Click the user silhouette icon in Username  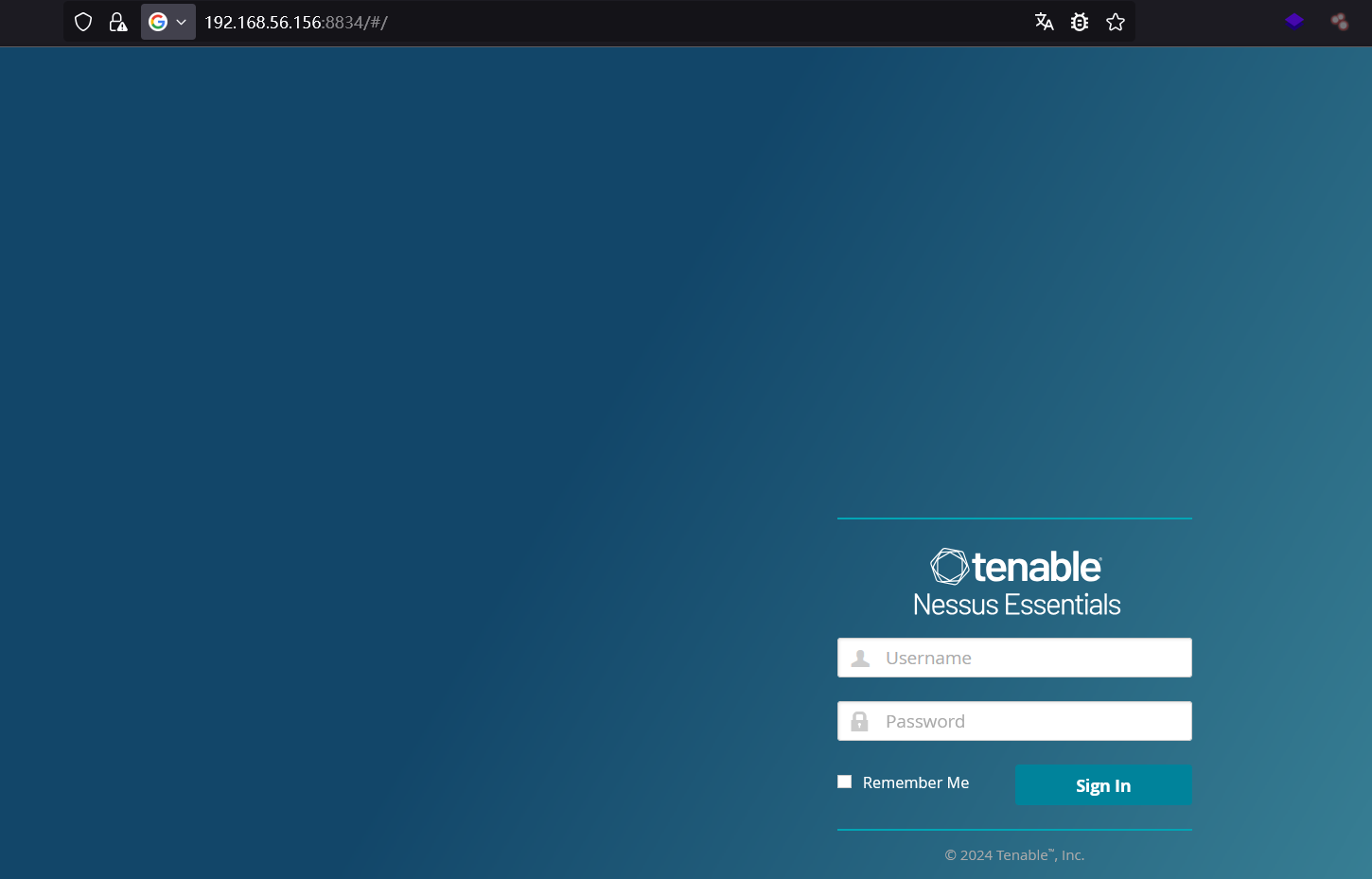coord(860,658)
